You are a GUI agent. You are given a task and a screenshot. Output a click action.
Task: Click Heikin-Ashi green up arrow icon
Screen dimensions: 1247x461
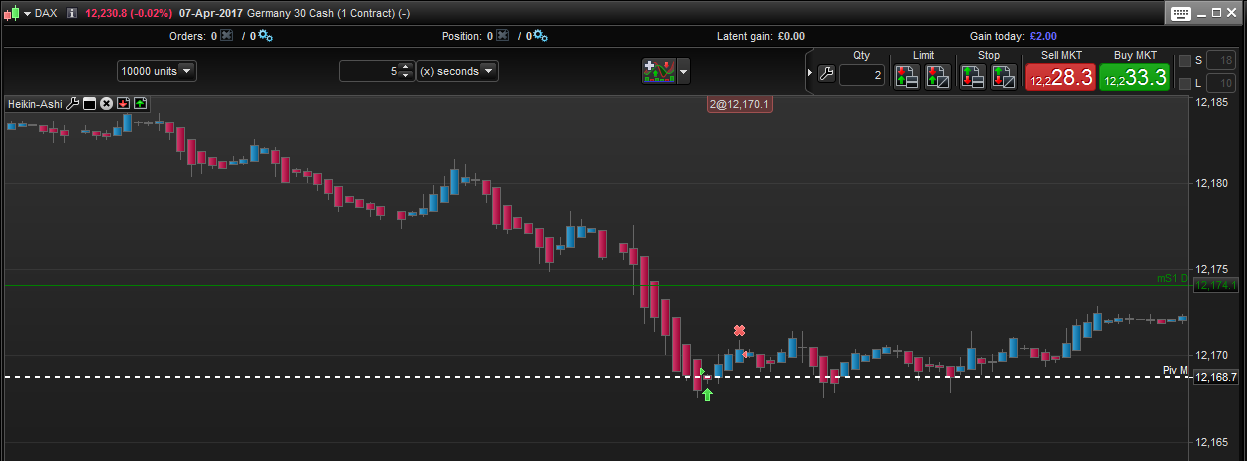[x=140, y=103]
